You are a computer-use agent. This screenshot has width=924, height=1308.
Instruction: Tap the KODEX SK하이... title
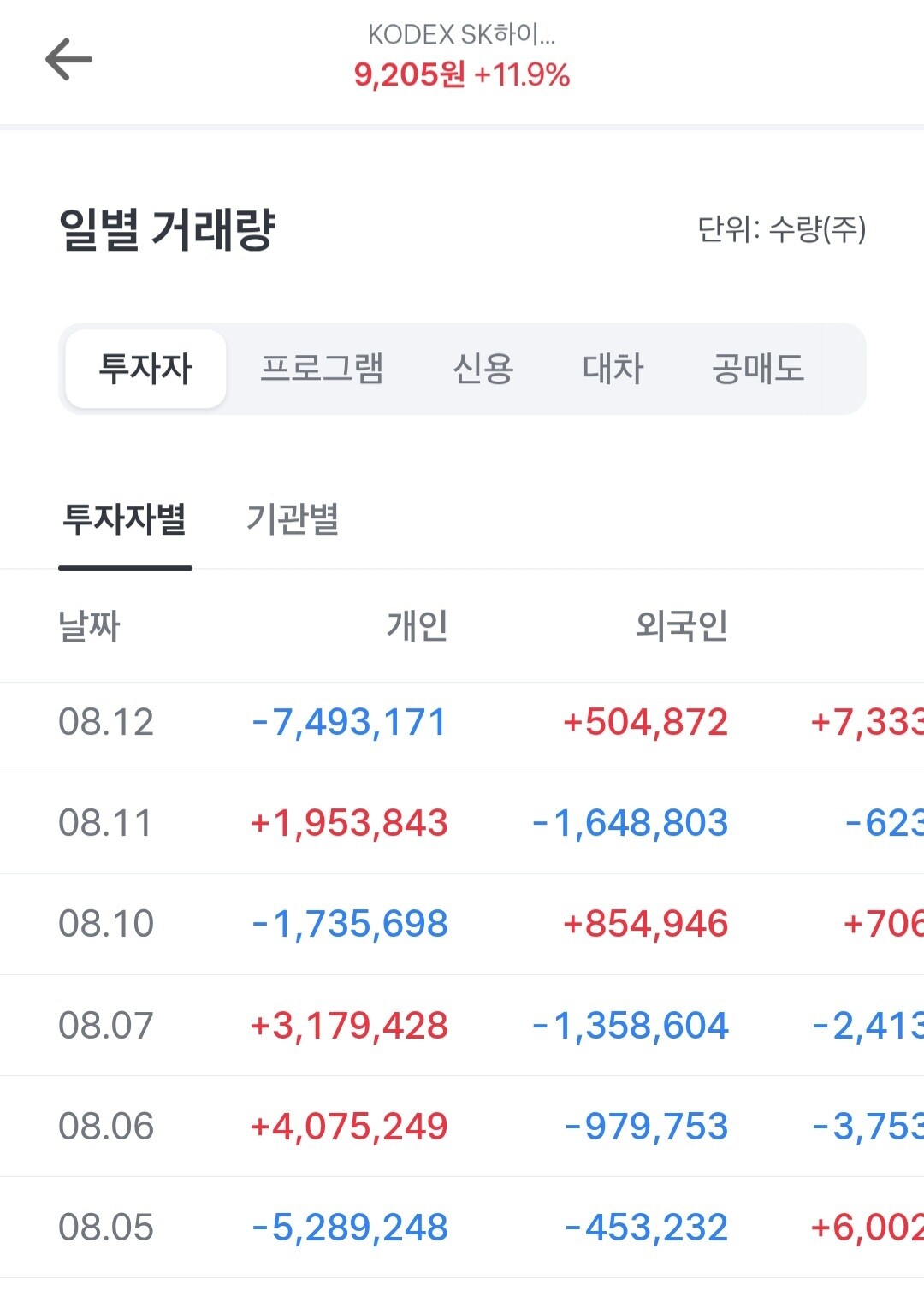(462, 35)
